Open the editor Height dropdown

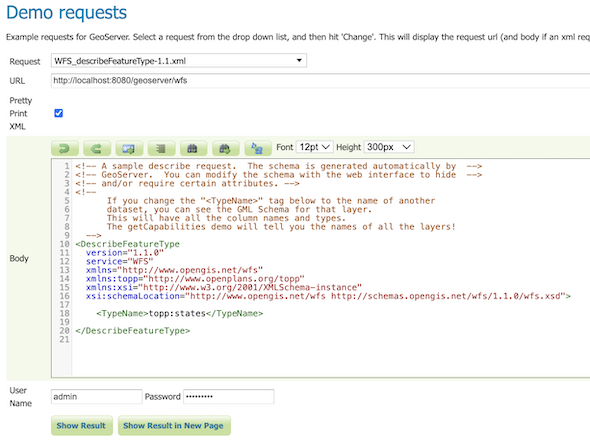[x=389, y=147]
